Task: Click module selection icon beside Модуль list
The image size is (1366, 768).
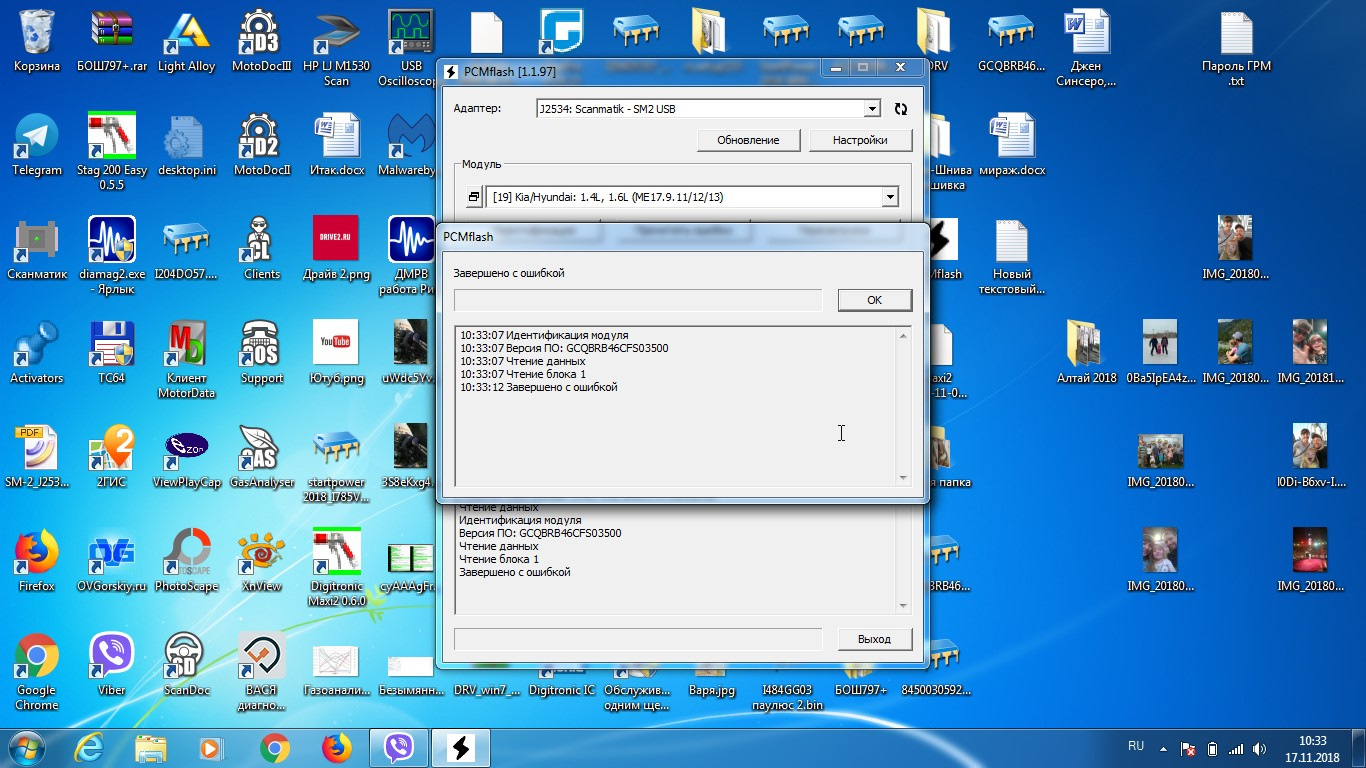Action: coord(474,197)
